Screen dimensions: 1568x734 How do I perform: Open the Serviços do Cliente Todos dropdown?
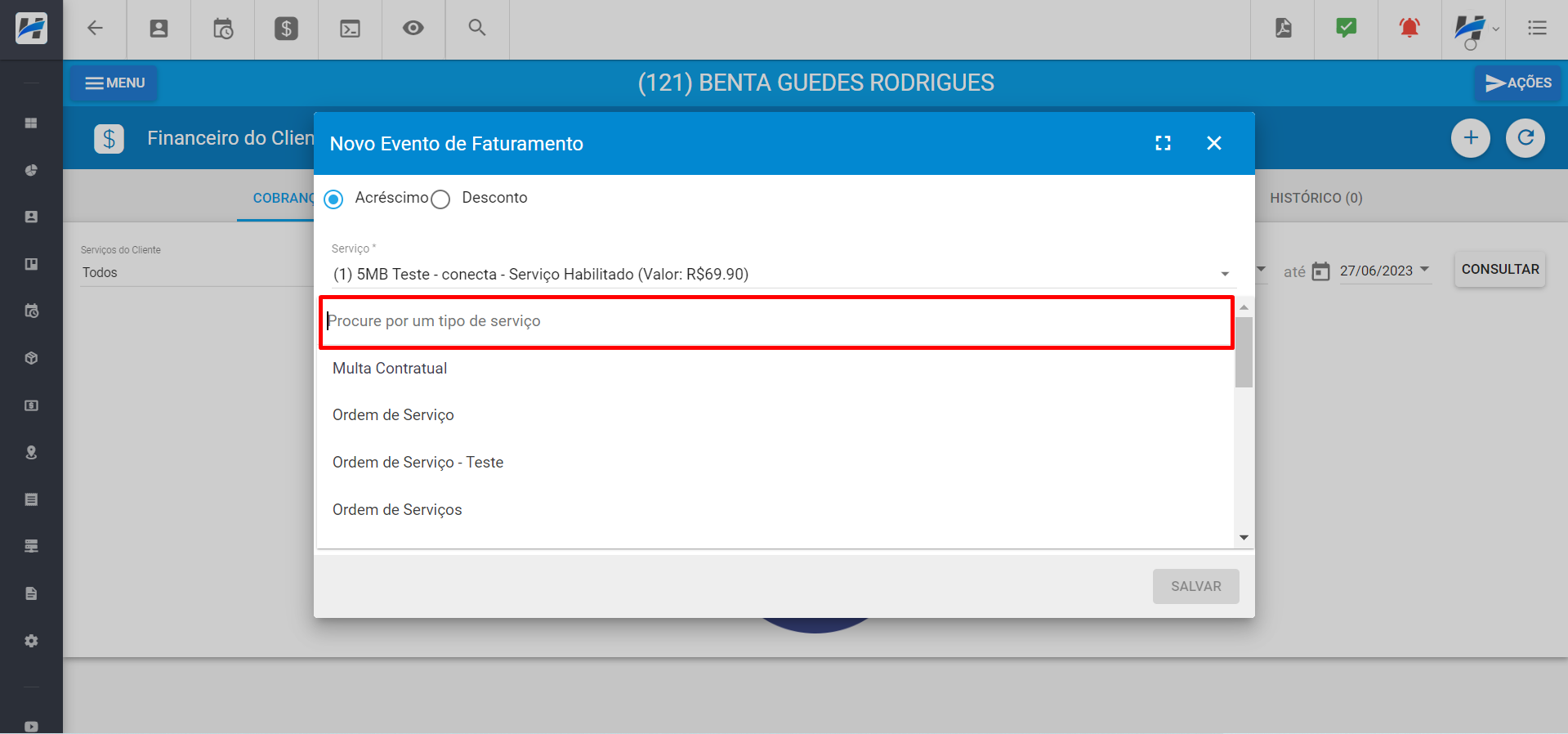pos(196,272)
